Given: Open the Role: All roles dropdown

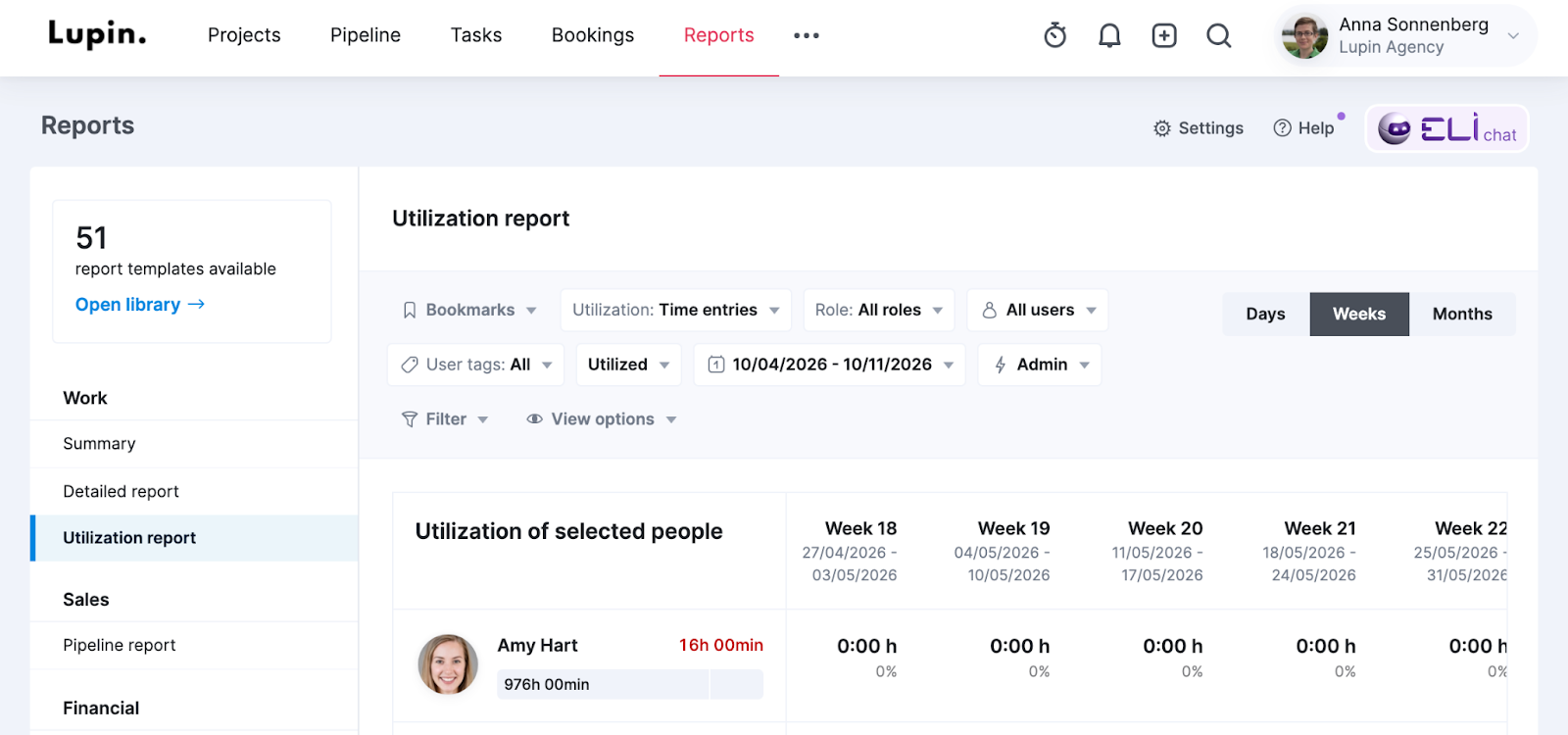Looking at the screenshot, I should pos(878,311).
